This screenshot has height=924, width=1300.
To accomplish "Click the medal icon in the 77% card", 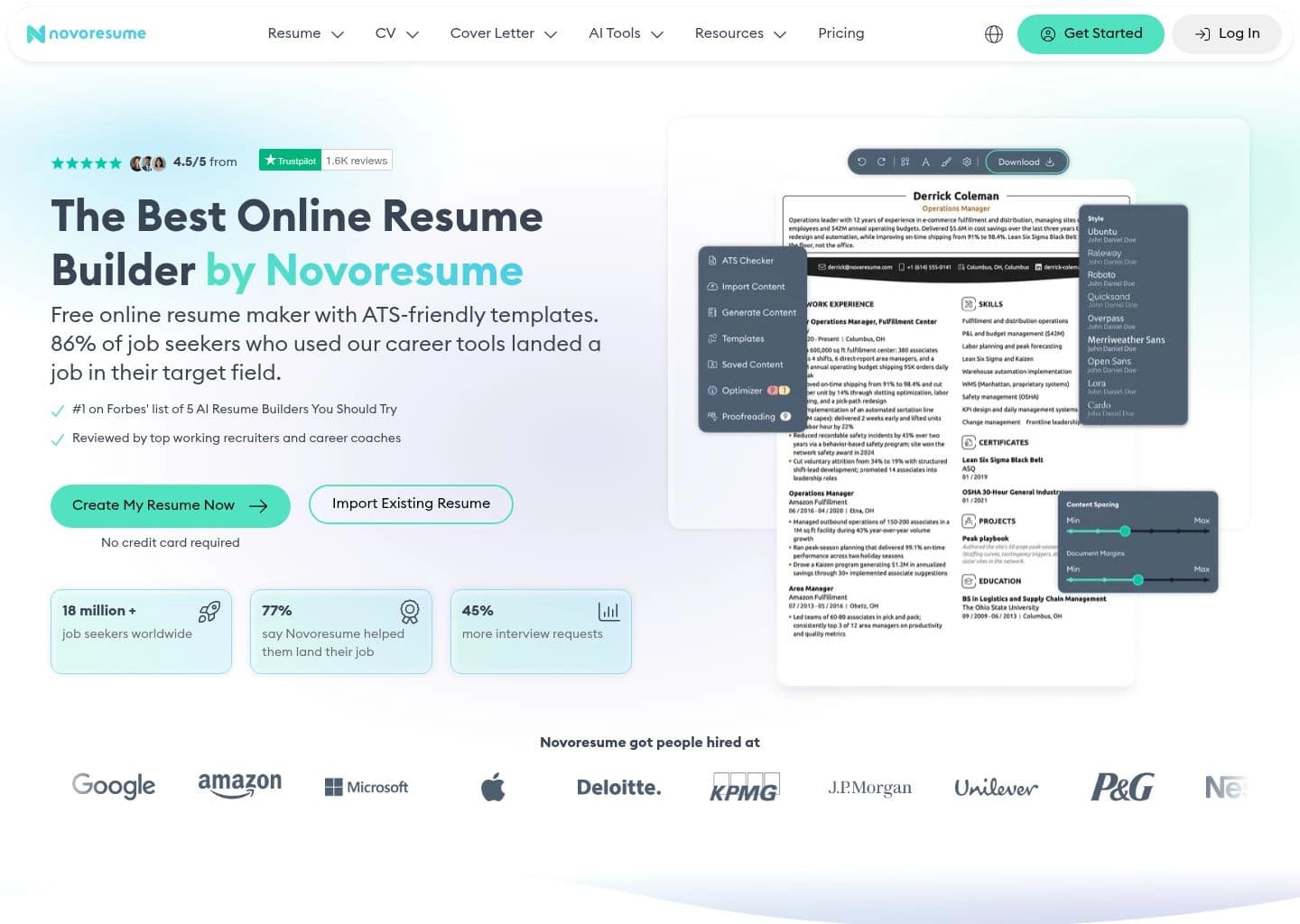I will coord(410,613).
